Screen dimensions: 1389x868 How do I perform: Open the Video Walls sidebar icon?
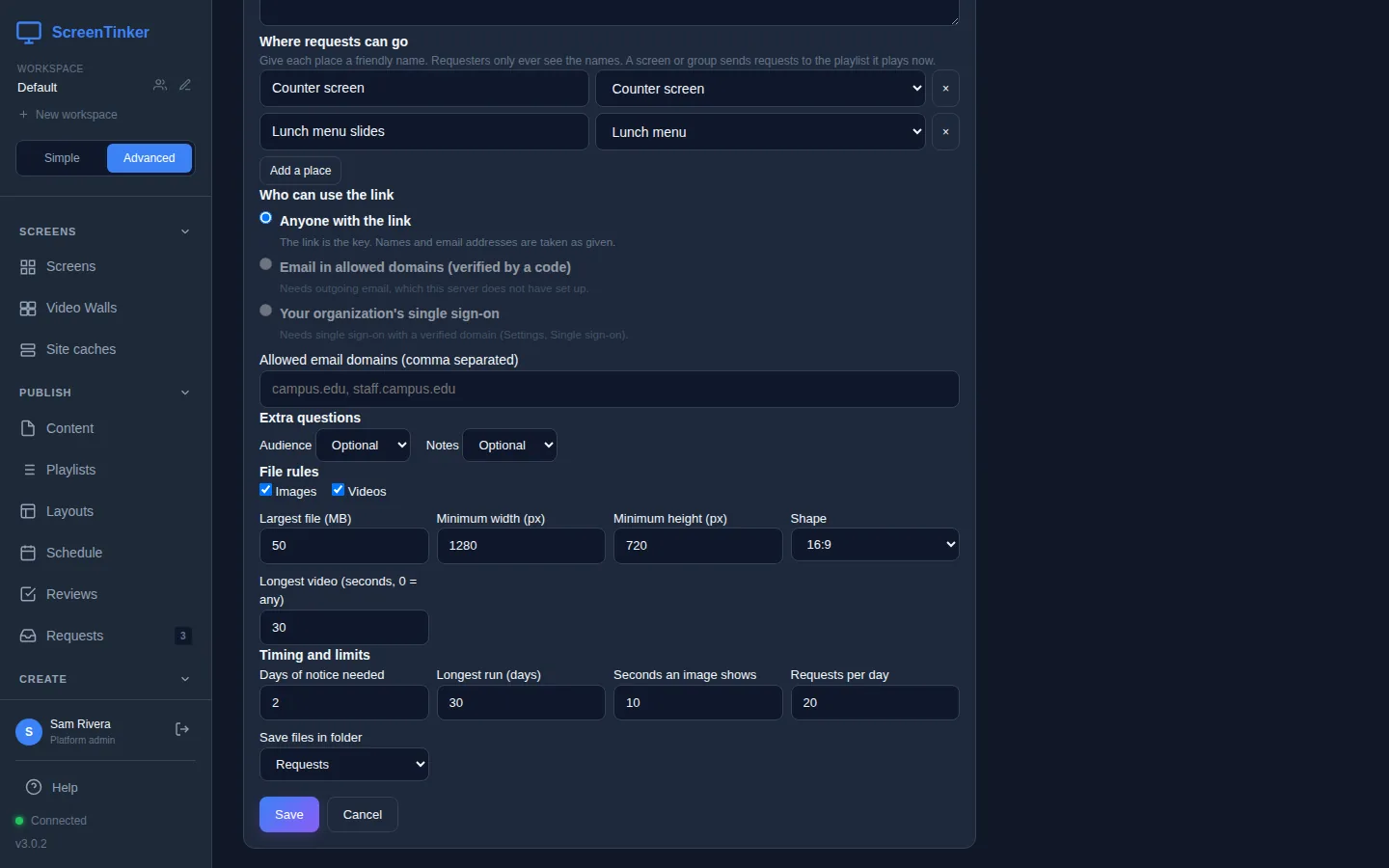[28, 309]
